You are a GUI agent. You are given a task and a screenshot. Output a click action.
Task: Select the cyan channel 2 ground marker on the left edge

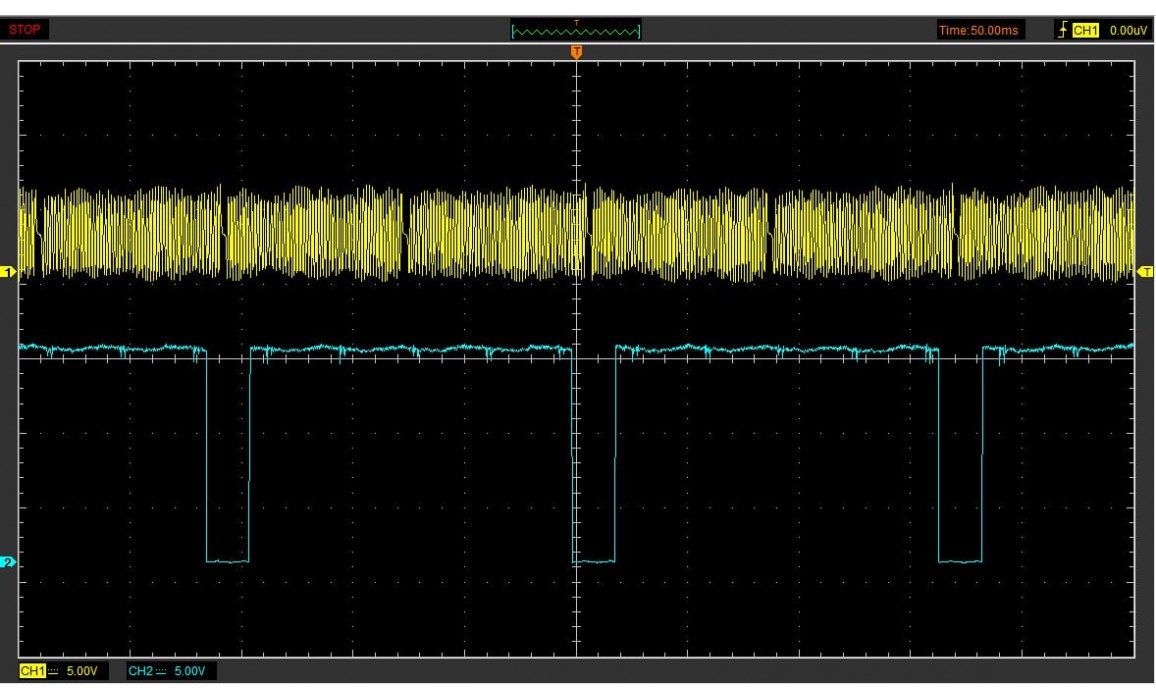pos(8,563)
